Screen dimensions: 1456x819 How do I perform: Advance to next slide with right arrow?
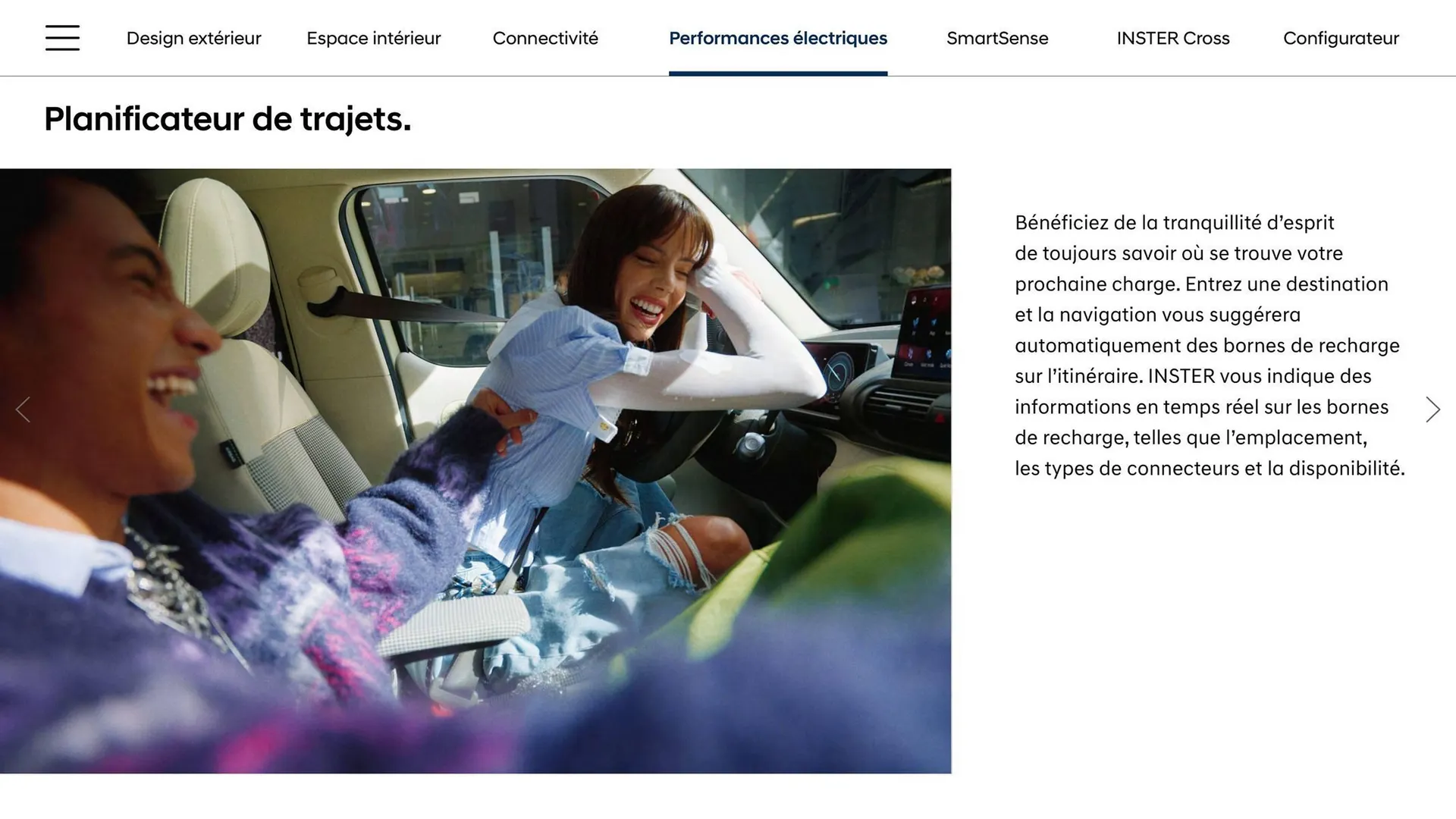tap(1432, 409)
